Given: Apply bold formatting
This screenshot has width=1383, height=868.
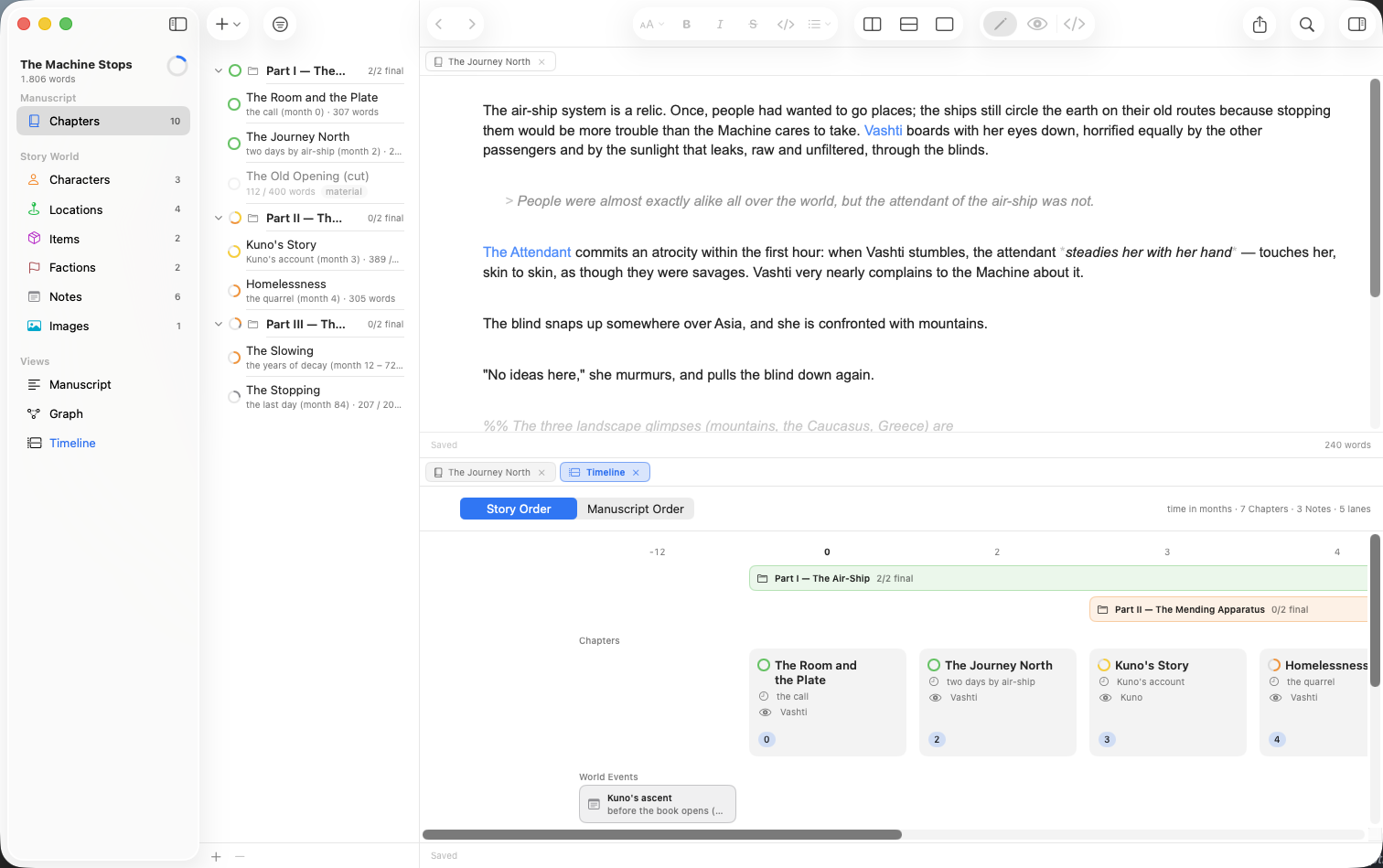Looking at the screenshot, I should click(x=687, y=25).
